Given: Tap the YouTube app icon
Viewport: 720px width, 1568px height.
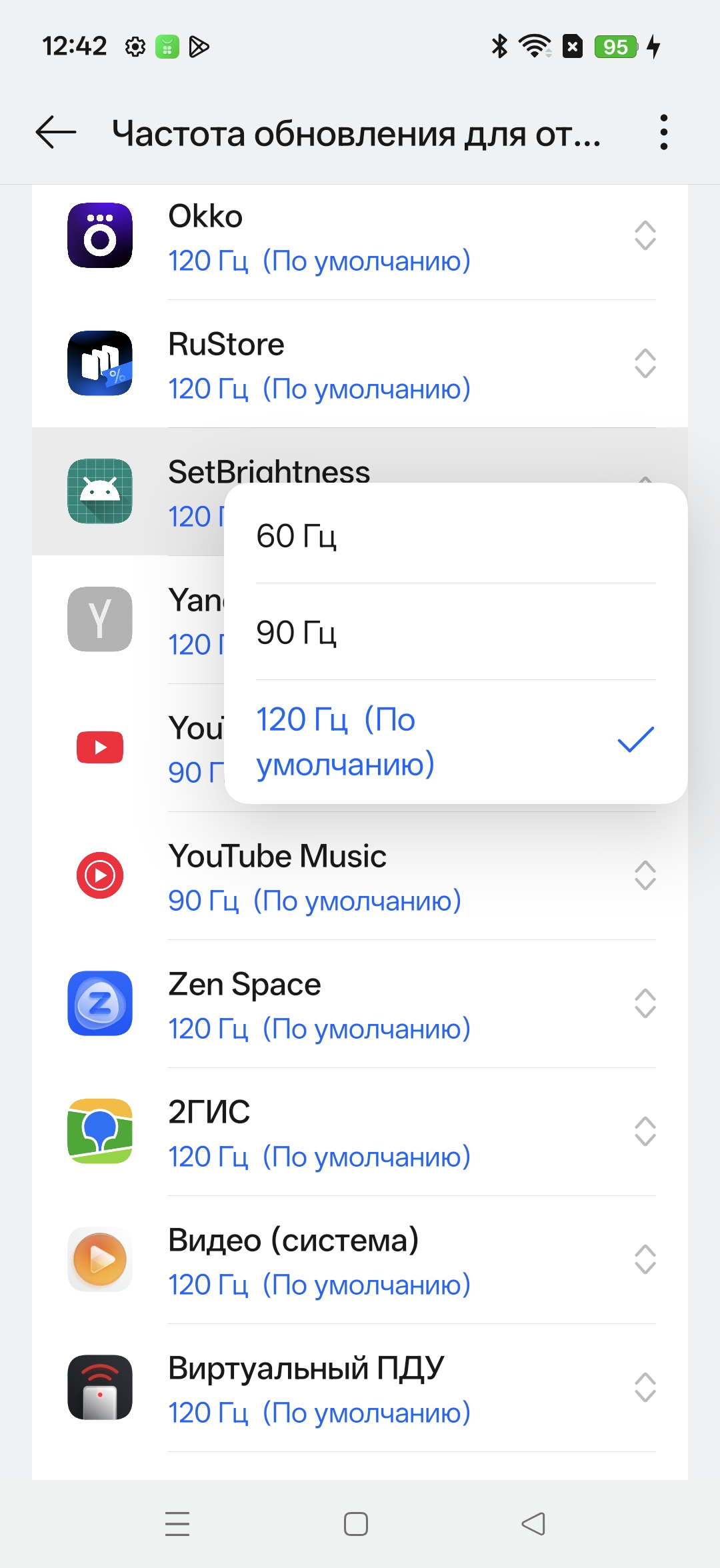Looking at the screenshot, I should click(x=100, y=747).
